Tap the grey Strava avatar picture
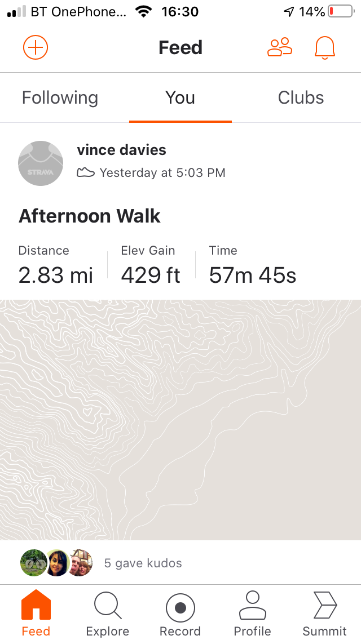This screenshot has height=640, width=361. tap(40, 163)
